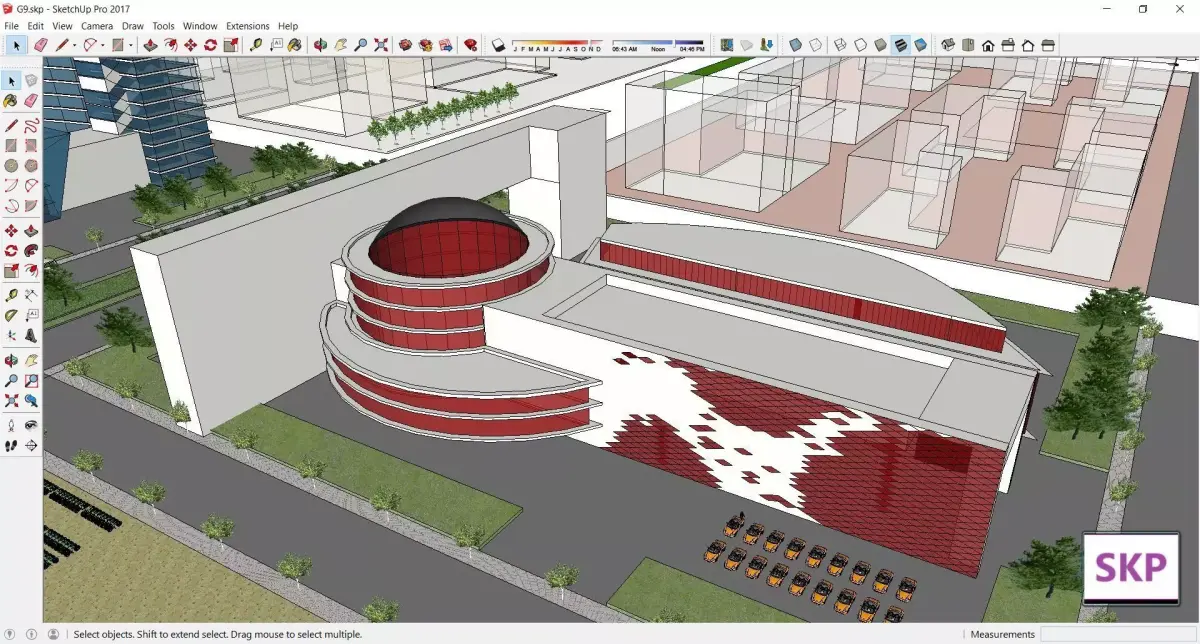Toggle Back Edges style
Viewport: 1200px width, 644px height.
[816, 45]
